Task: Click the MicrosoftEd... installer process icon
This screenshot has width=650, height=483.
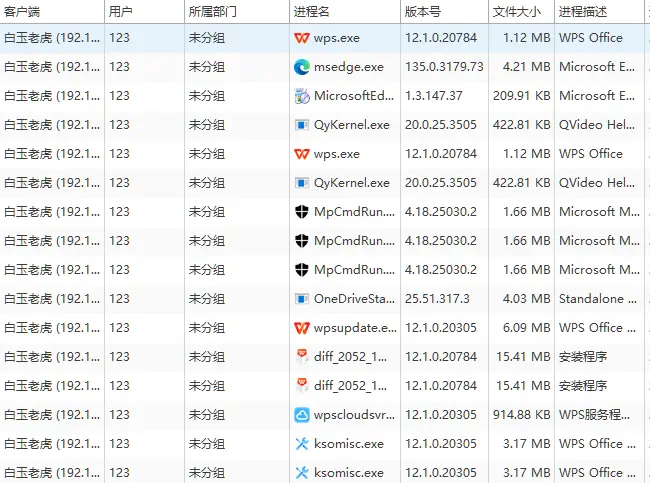Action: click(x=302, y=96)
